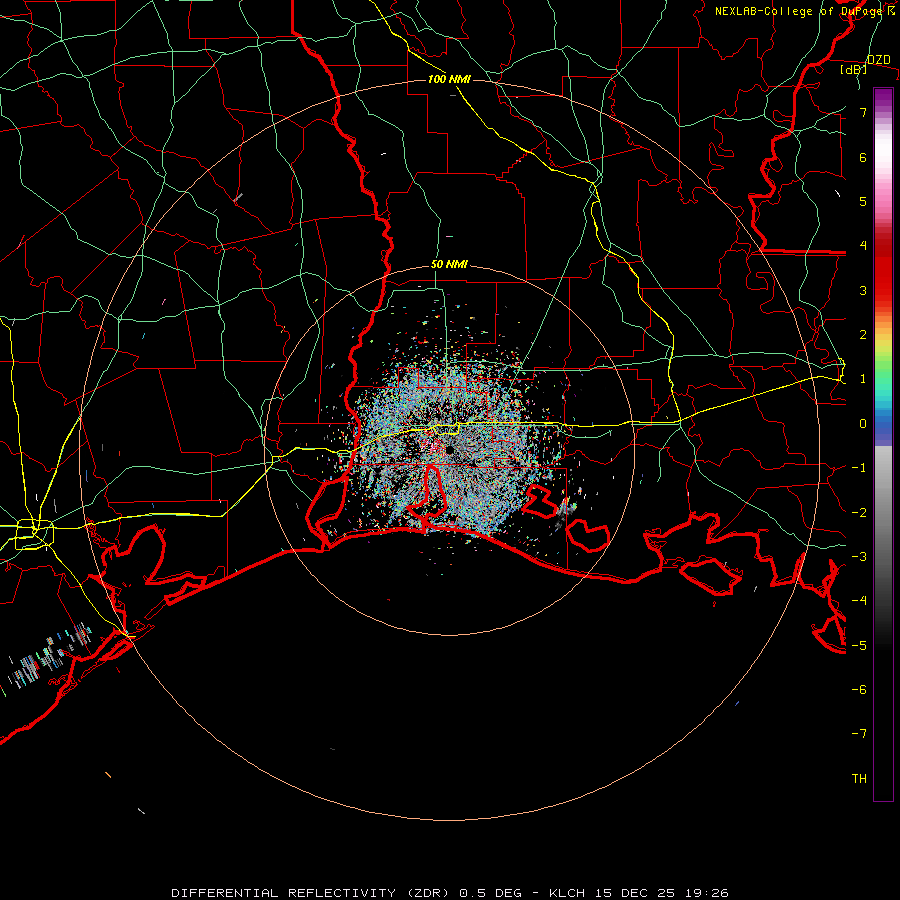Click the 5 tick label on the scale
Viewport: 900px width, 900px height.
[x=863, y=201]
